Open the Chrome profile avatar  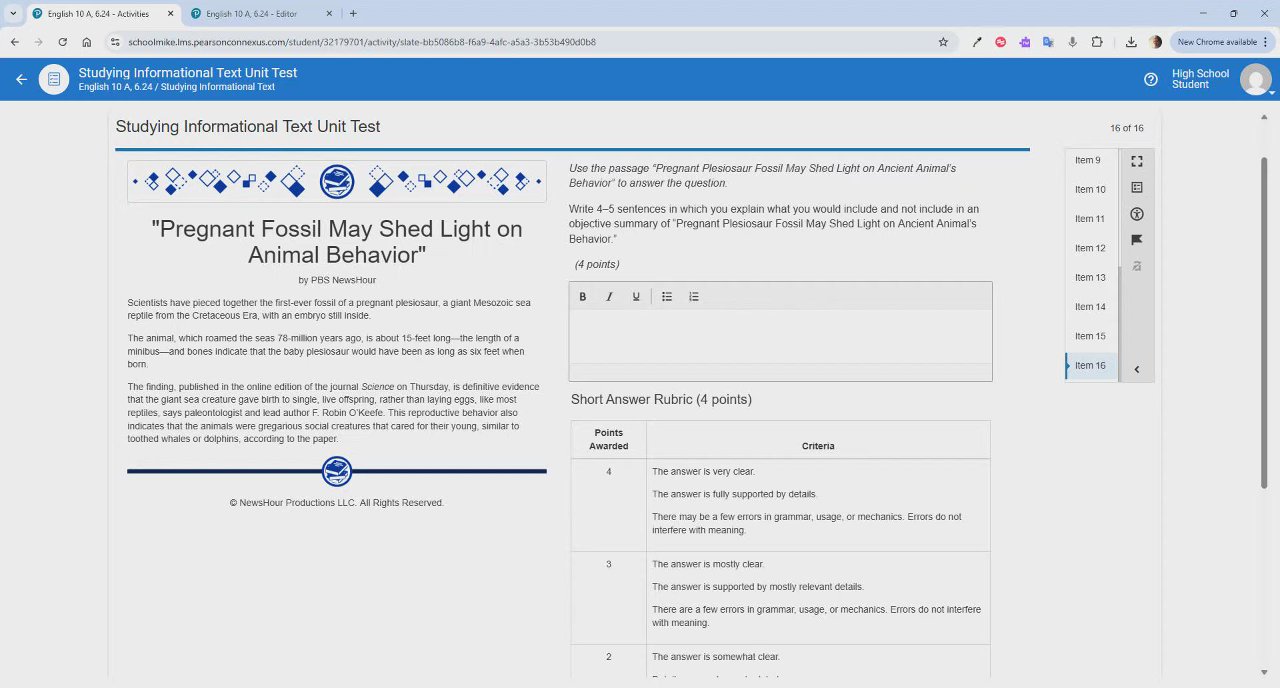[1155, 42]
